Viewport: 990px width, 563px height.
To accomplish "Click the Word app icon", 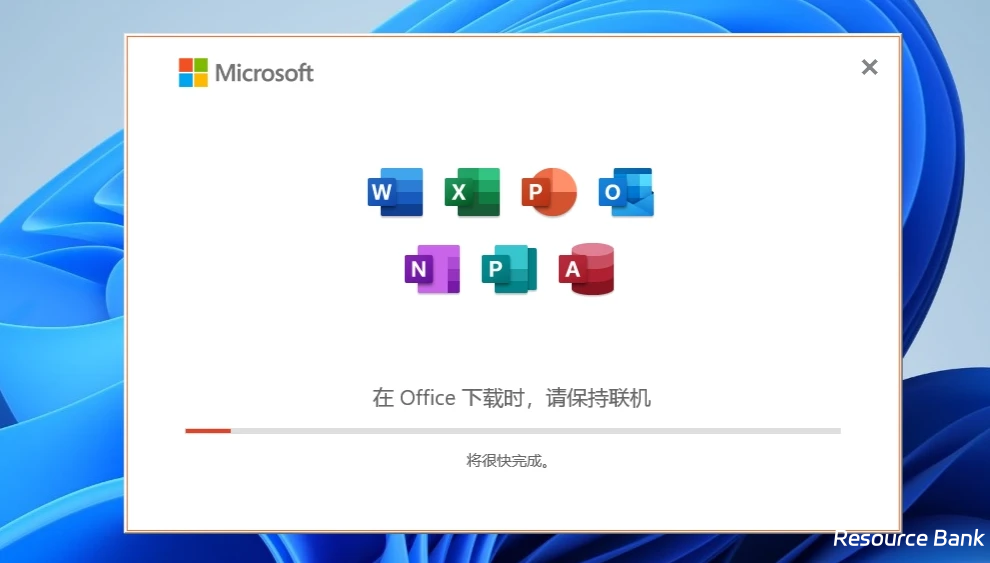I will point(395,192).
